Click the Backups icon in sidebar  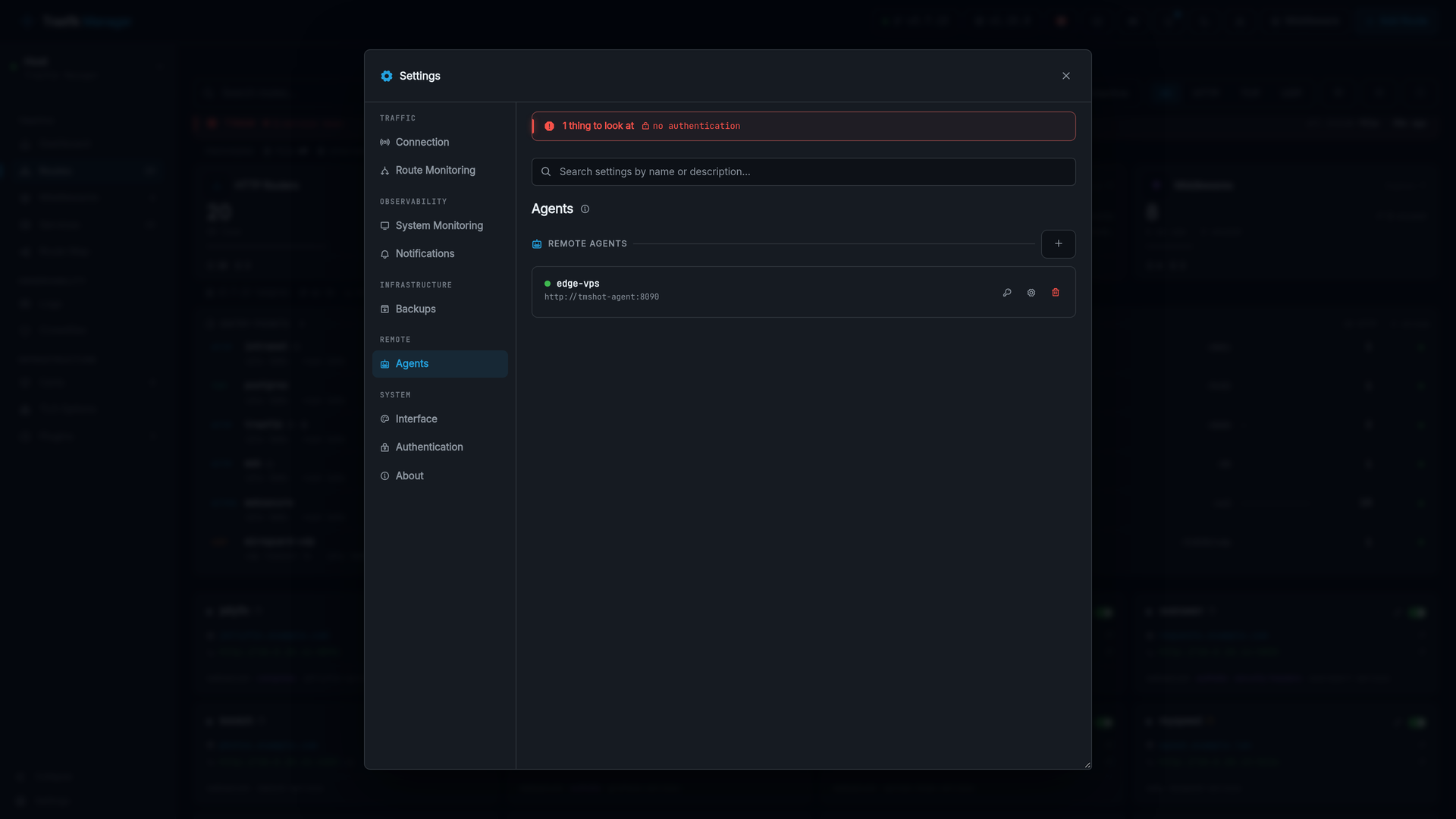coord(384,309)
